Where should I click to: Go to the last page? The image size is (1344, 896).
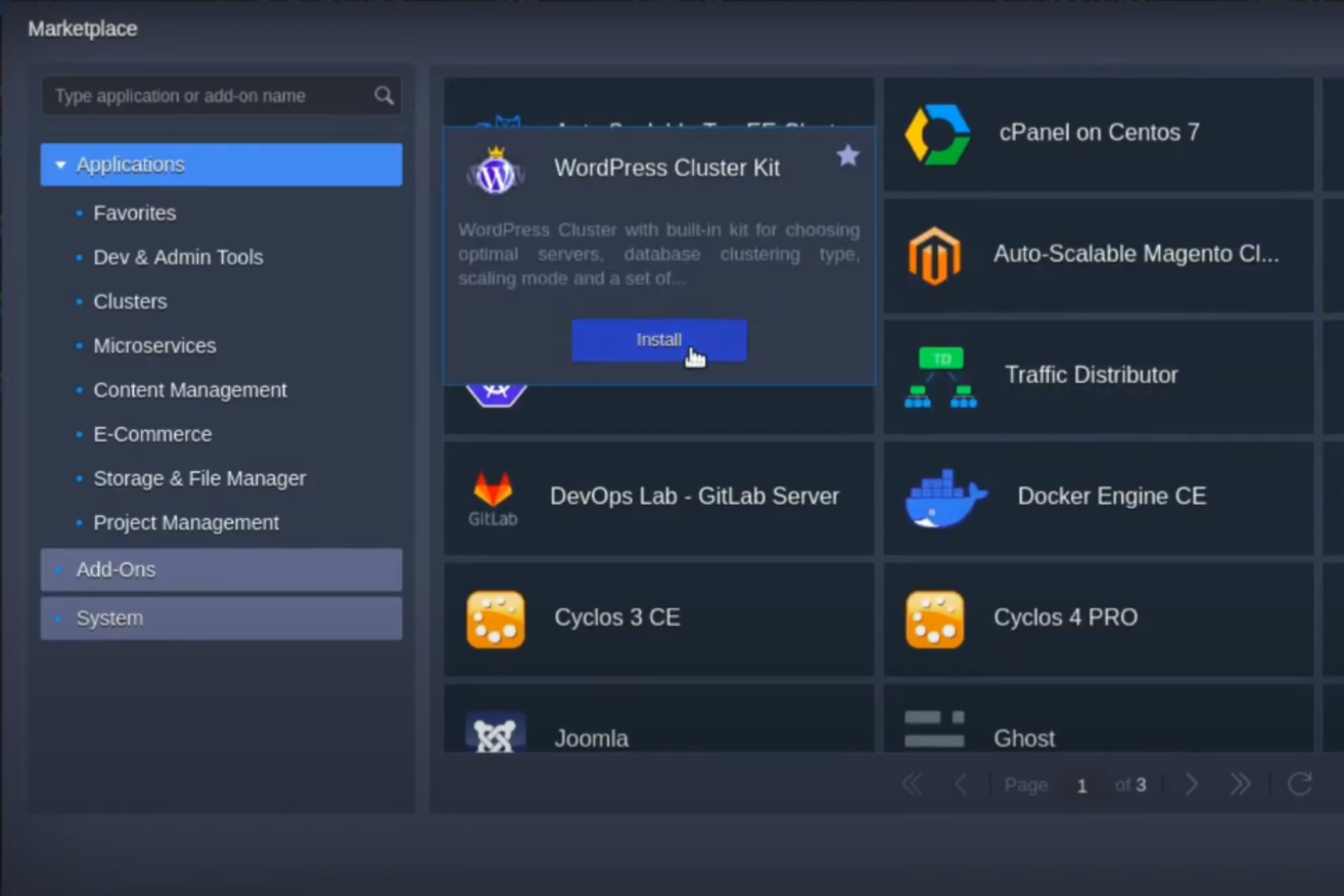1240,784
